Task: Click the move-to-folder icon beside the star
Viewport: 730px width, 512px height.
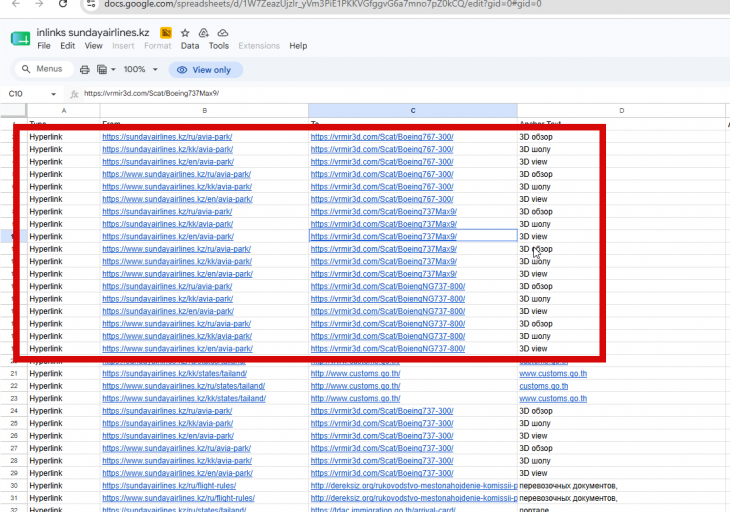Action: click(203, 33)
